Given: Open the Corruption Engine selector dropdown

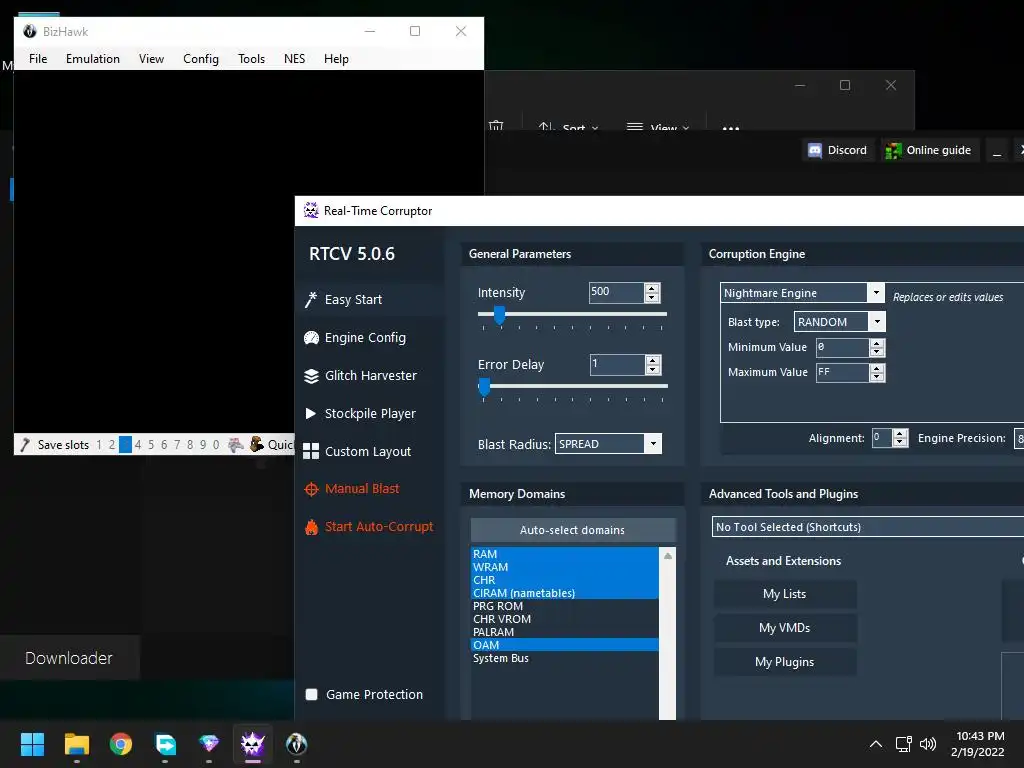Looking at the screenshot, I should tap(876, 293).
